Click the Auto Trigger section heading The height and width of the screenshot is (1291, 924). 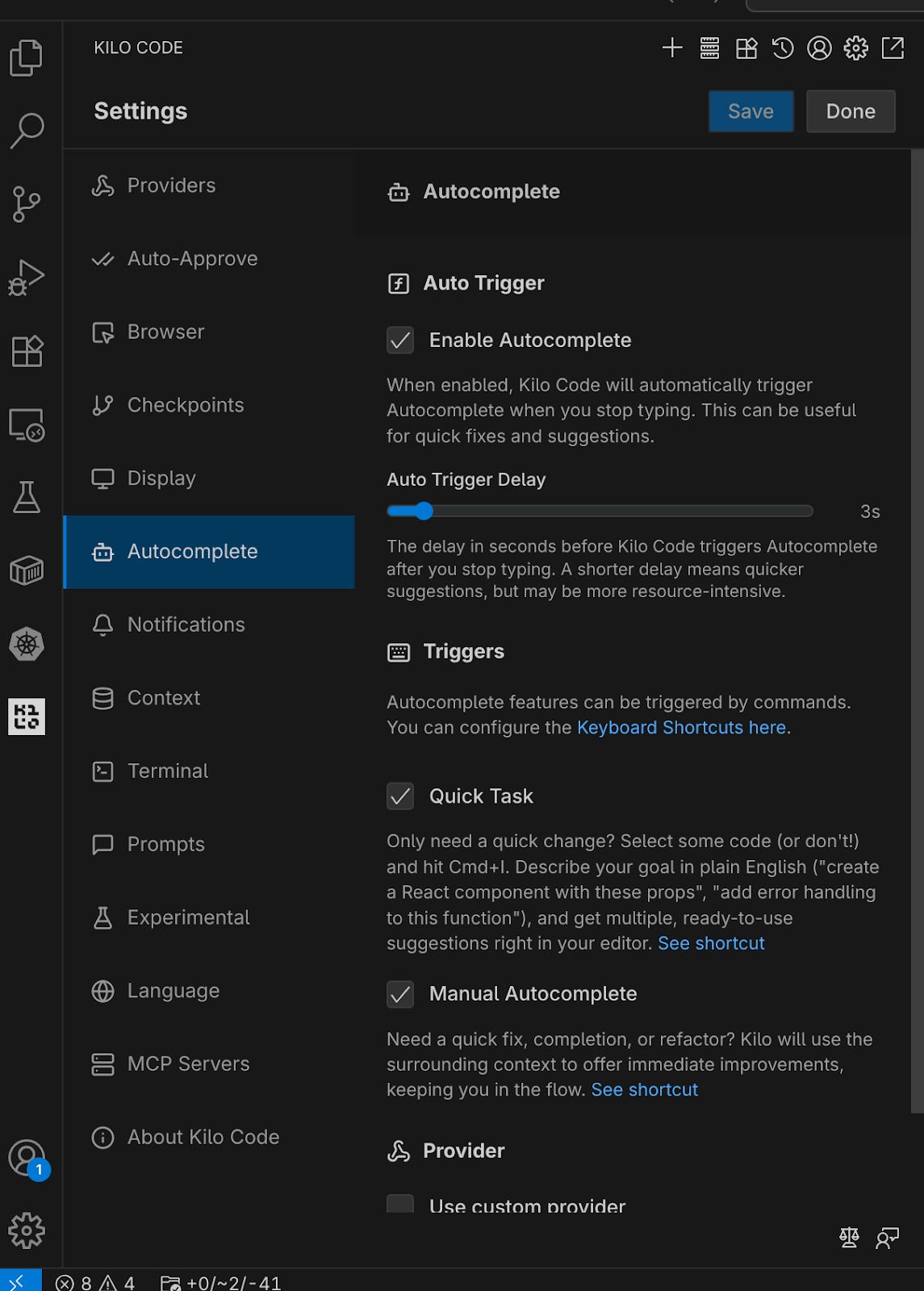click(483, 283)
